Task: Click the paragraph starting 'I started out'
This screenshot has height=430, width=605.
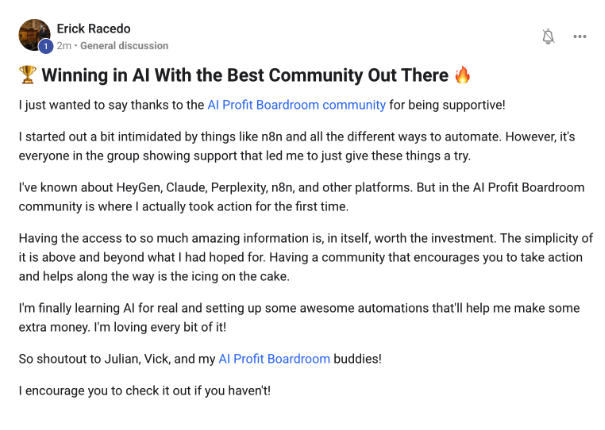Action: [x=300, y=144]
